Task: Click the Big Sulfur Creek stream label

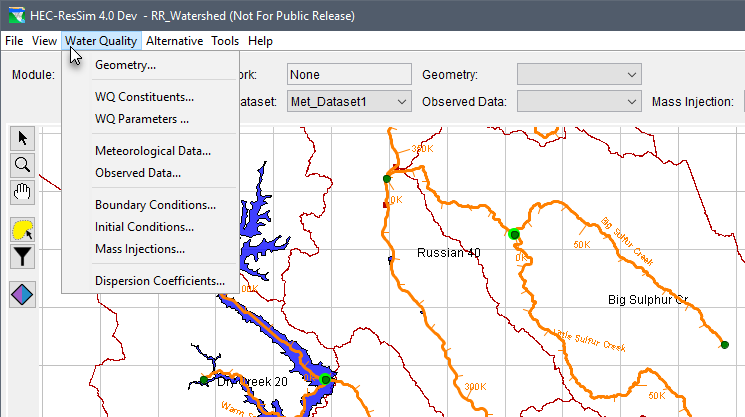Action: coord(627,241)
